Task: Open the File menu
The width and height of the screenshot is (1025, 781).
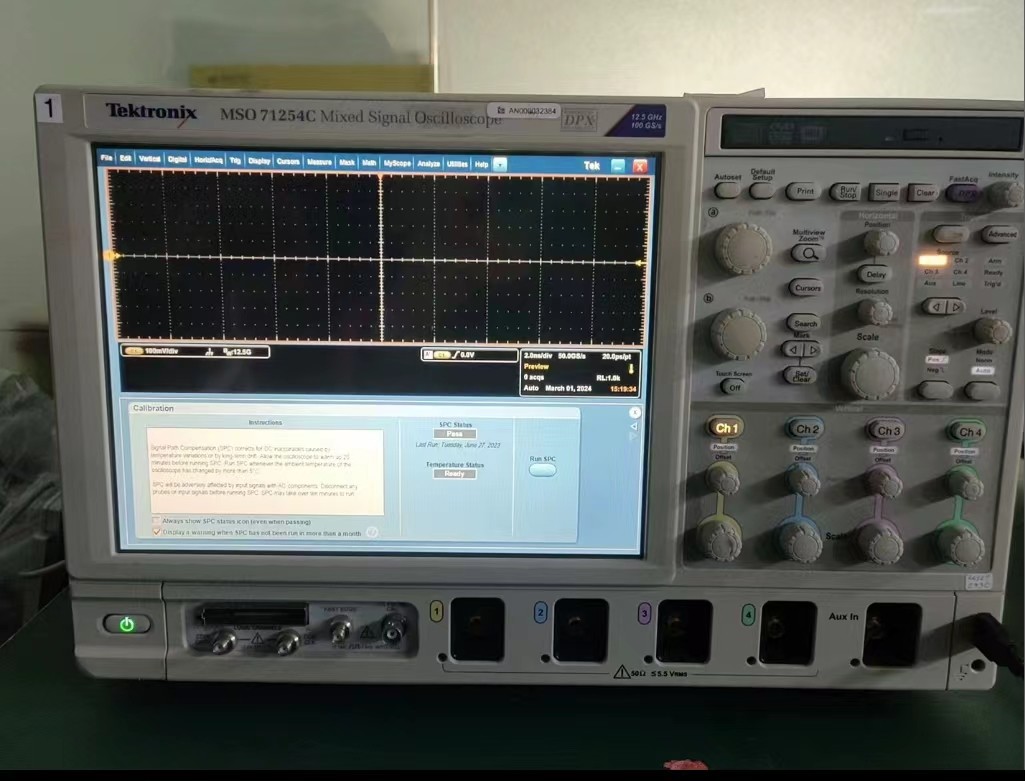Action: point(106,158)
